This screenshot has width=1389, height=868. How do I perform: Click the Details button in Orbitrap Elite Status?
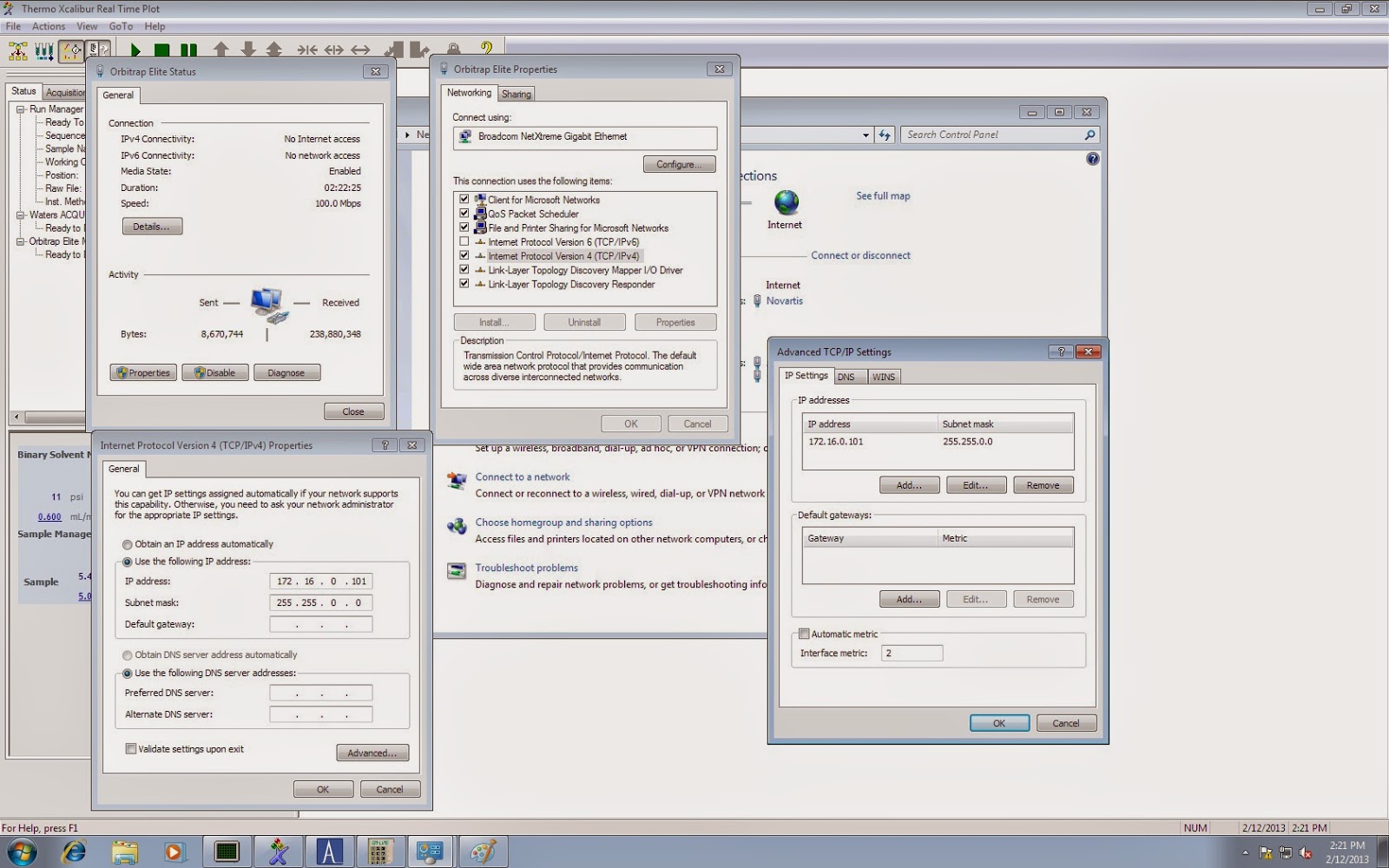[x=152, y=227]
